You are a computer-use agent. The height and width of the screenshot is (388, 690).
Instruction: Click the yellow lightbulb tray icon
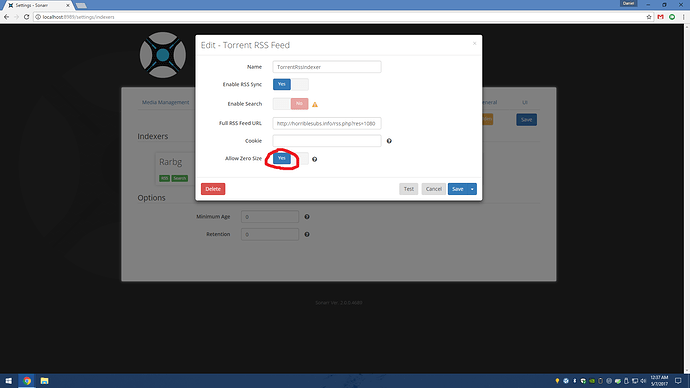tap(557, 381)
